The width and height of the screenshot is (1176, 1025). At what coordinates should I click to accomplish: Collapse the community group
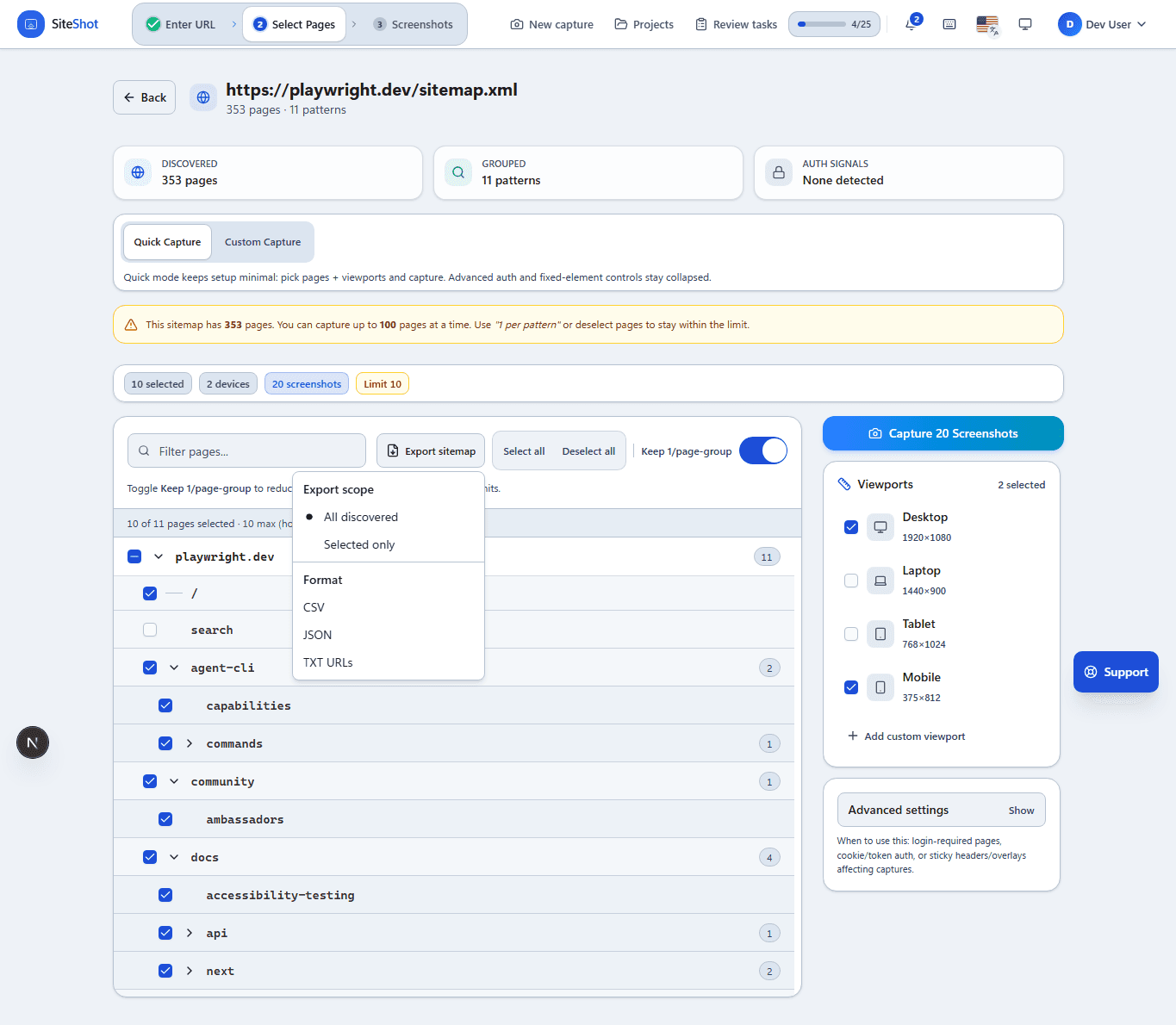click(174, 781)
